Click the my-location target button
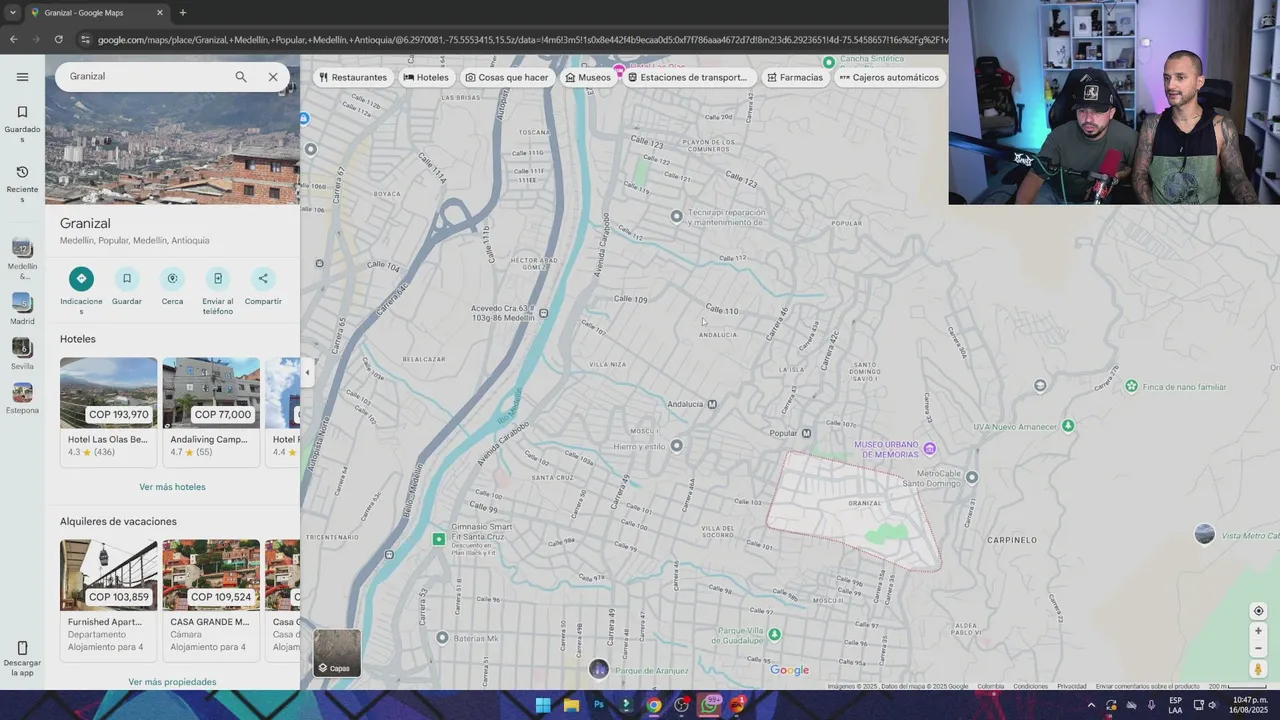Image resolution: width=1280 pixels, height=720 pixels. tap(1258, 611)
